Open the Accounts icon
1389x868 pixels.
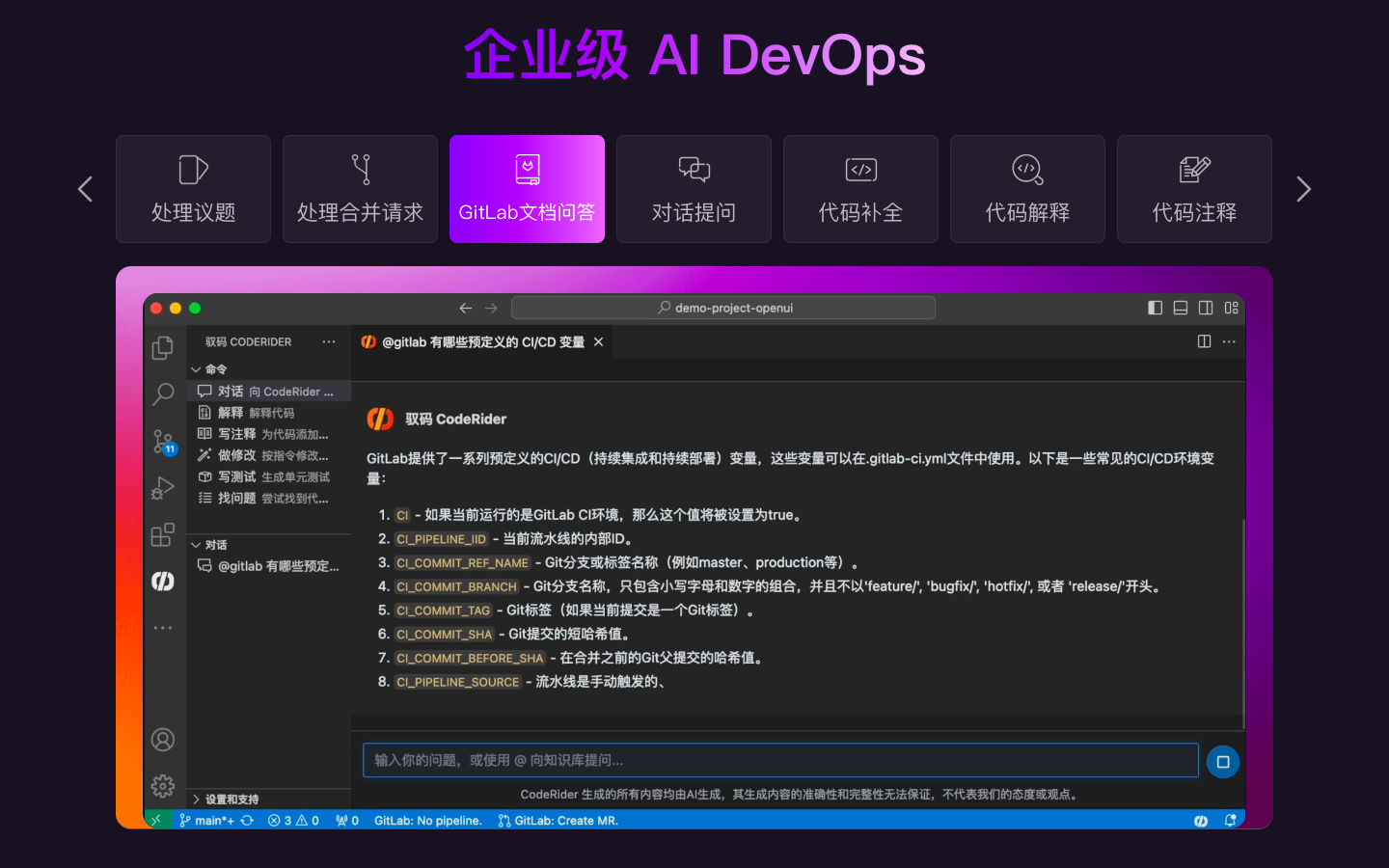coord(163,740)
